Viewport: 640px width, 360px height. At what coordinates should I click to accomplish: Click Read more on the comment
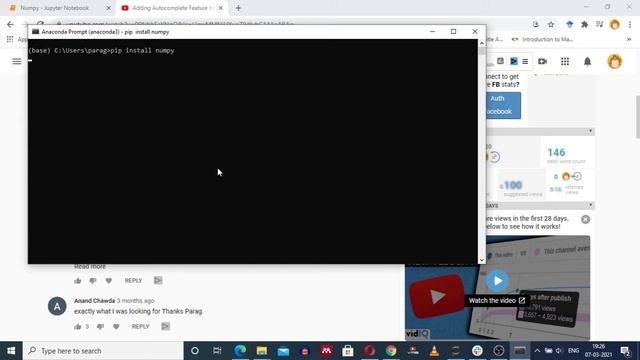click(x=90, y=267)
